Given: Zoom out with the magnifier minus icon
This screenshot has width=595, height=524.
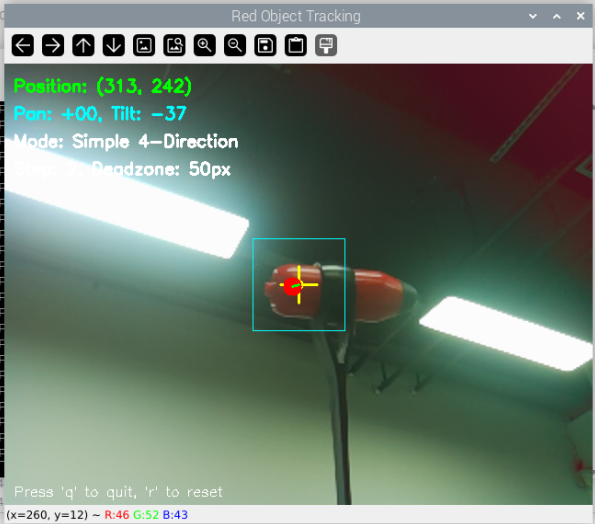Looking at the screenshot, I should coord(235,46).
